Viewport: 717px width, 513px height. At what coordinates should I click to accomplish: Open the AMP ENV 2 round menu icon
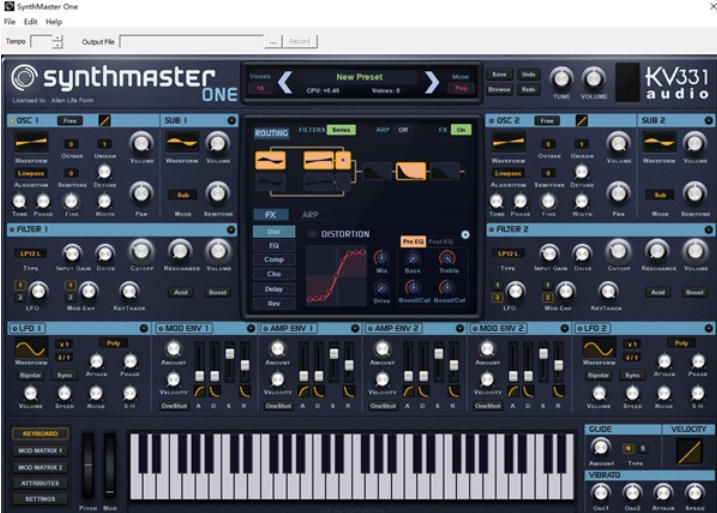coord(460,328)
